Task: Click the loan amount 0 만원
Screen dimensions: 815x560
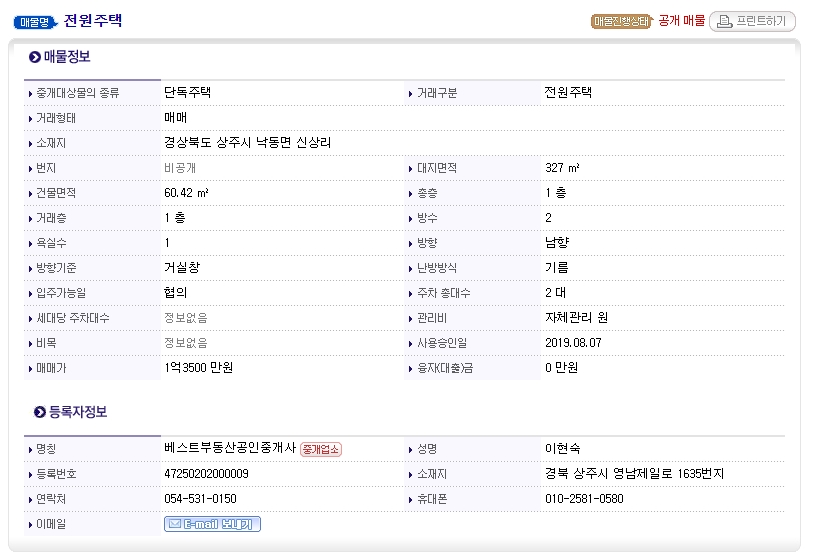Action: pyautogui.click(x=561, y=368)
